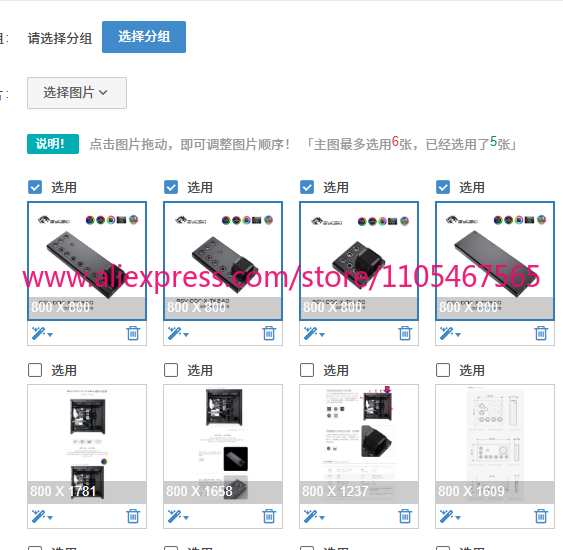Open magic wand edit menu under 800 X 1781 image
The image size is (563, 550).
click(x=42, y=516)
